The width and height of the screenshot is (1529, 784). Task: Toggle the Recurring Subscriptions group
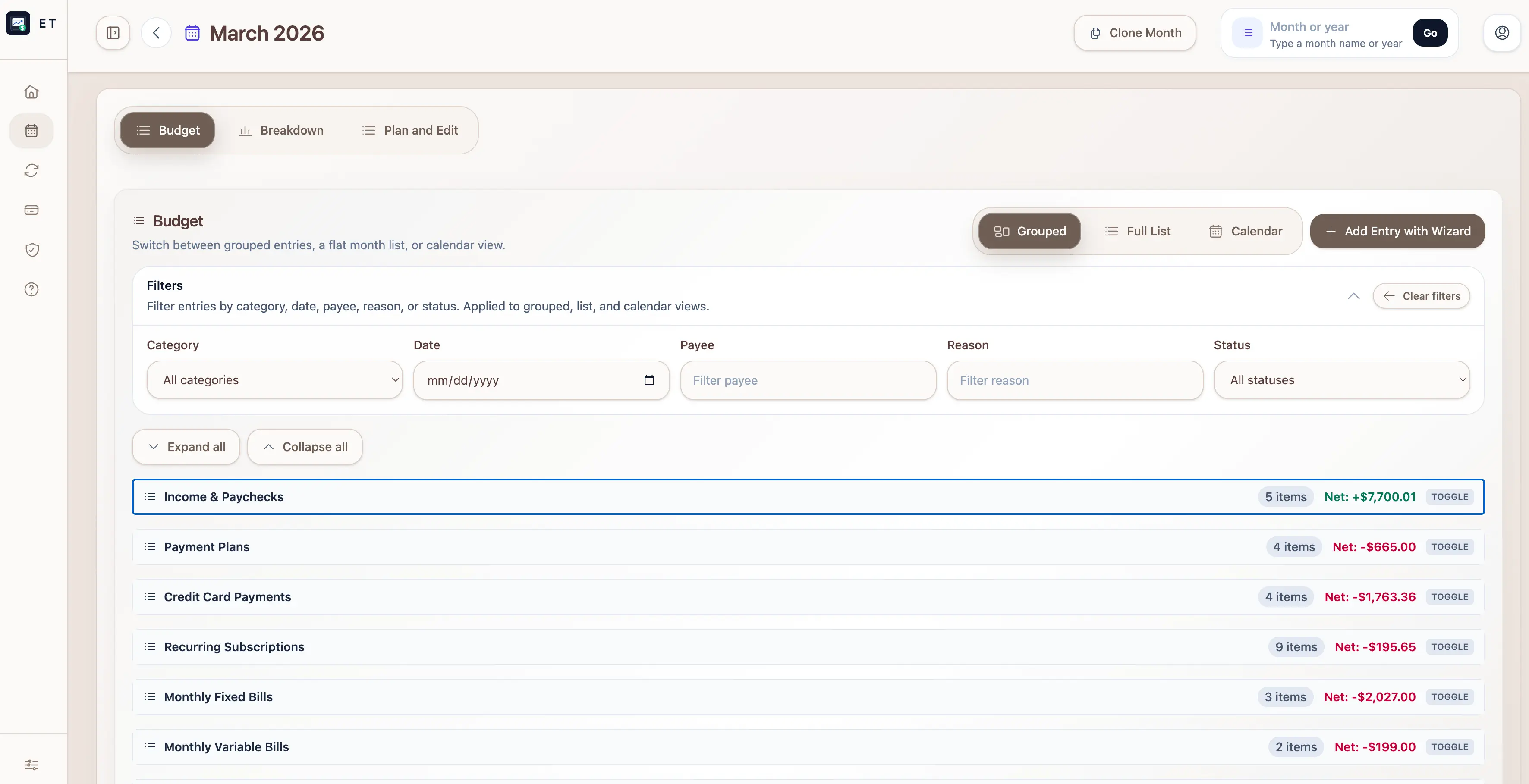coord(1449,647)
